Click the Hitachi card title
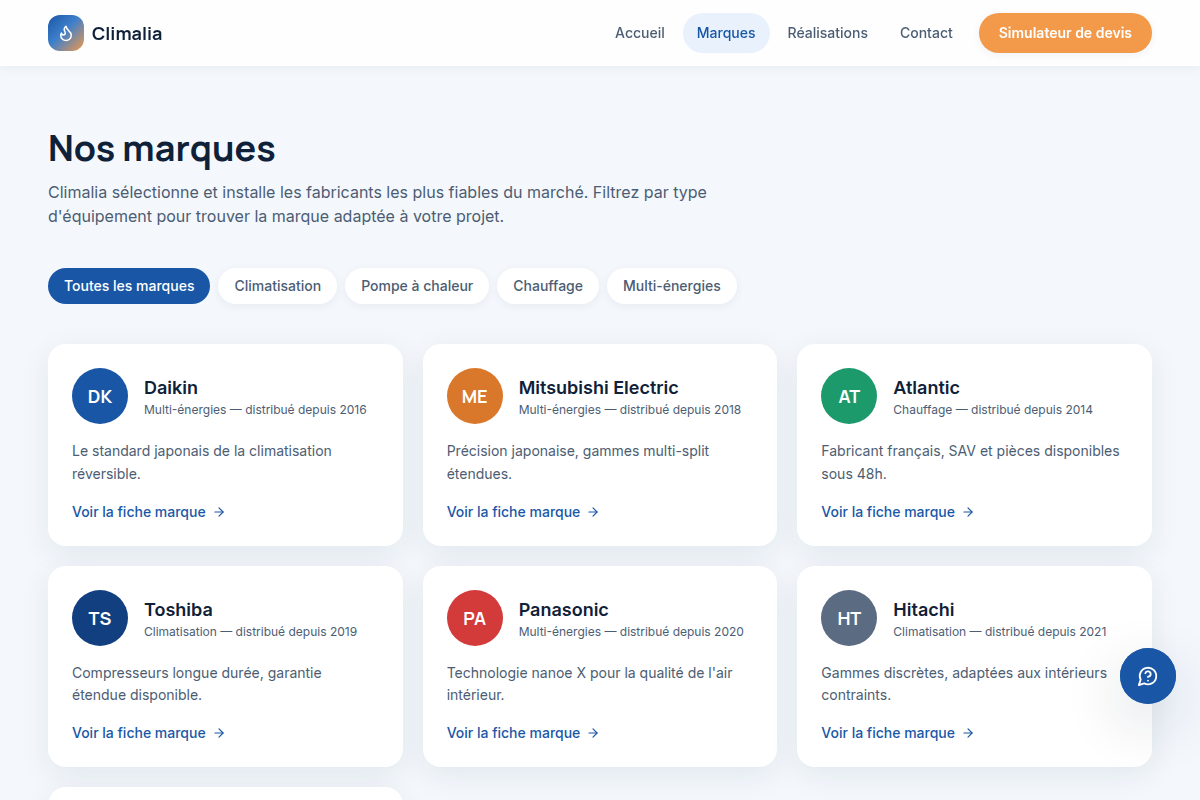 (924, 610)
